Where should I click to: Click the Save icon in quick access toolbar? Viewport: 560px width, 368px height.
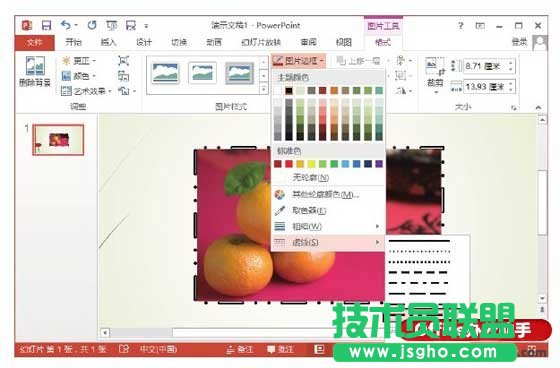pyautogui.click(x=46, y=25)
